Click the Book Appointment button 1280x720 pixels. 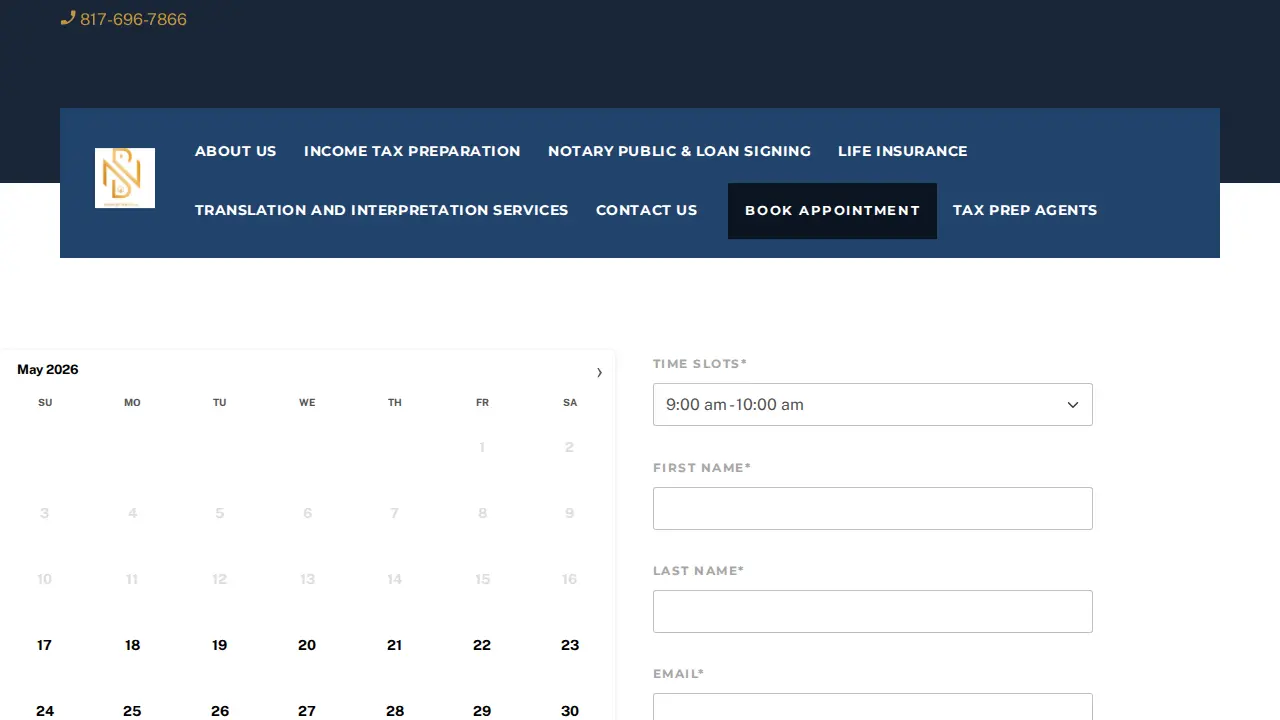(832, 211)
